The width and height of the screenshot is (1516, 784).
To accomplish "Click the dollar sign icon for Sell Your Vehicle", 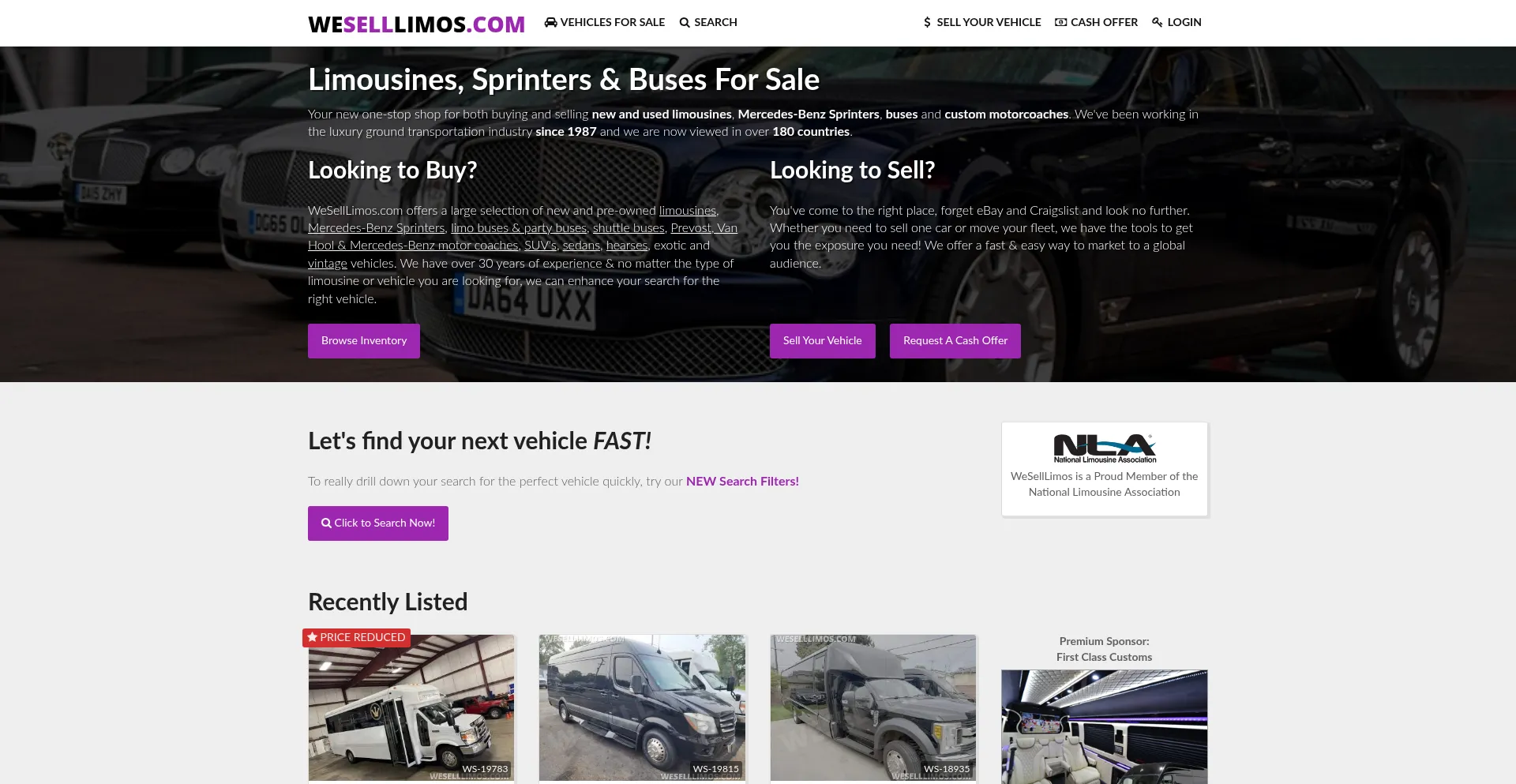I will pos(927,23).
